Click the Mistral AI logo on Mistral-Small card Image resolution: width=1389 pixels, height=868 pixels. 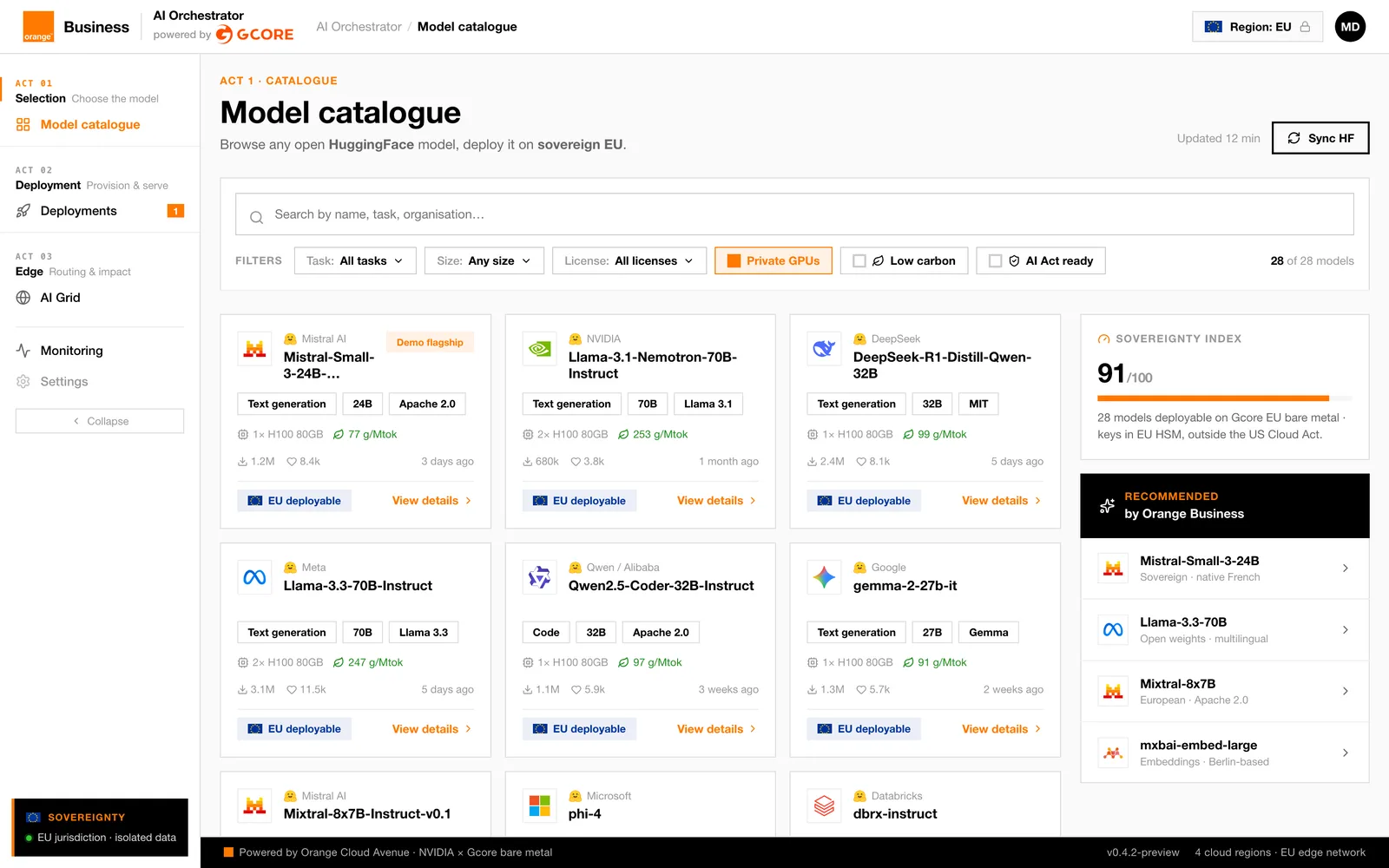pyautogui.click(x=254, y=349)
